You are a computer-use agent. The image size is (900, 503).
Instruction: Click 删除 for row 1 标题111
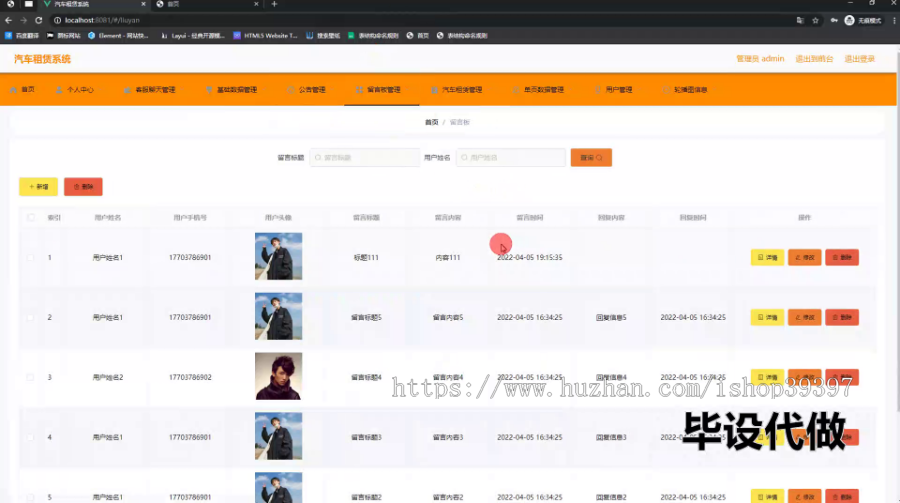842,257
